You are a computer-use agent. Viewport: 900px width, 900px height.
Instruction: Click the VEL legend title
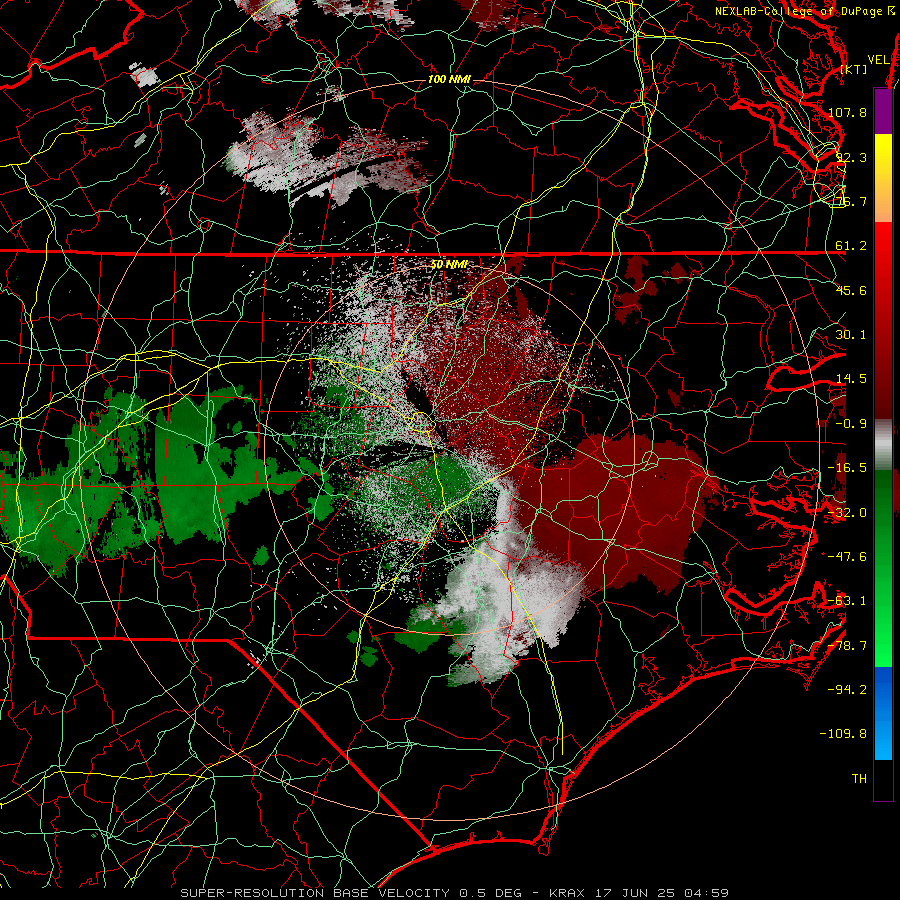pyautogui.click(x=878, y=60)
